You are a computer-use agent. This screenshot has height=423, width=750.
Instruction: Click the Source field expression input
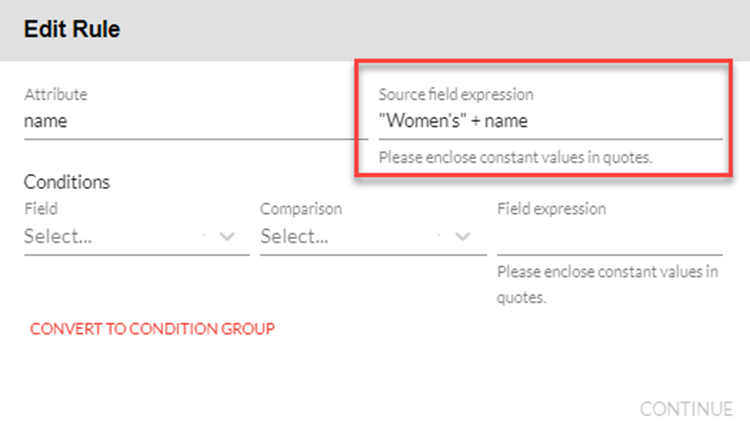point(548,121)
